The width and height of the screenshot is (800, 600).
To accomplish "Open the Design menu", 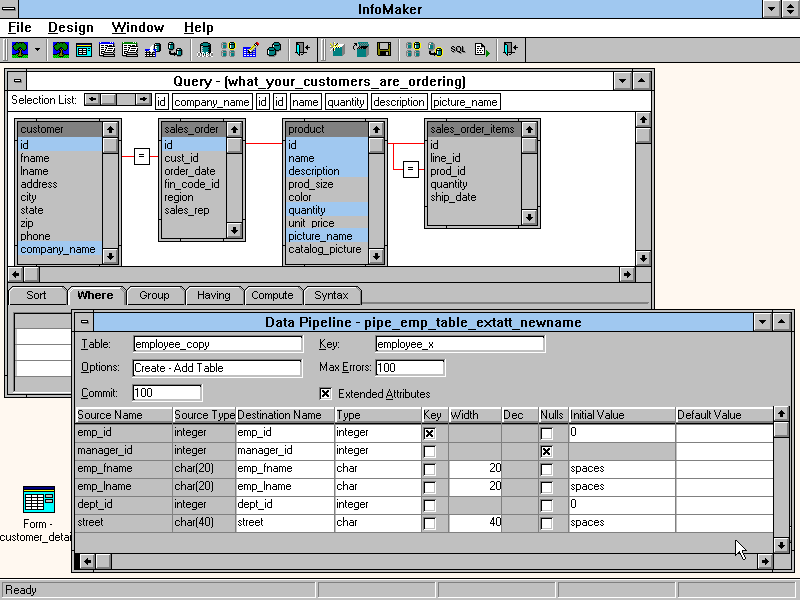I will [x=71, y=28].
